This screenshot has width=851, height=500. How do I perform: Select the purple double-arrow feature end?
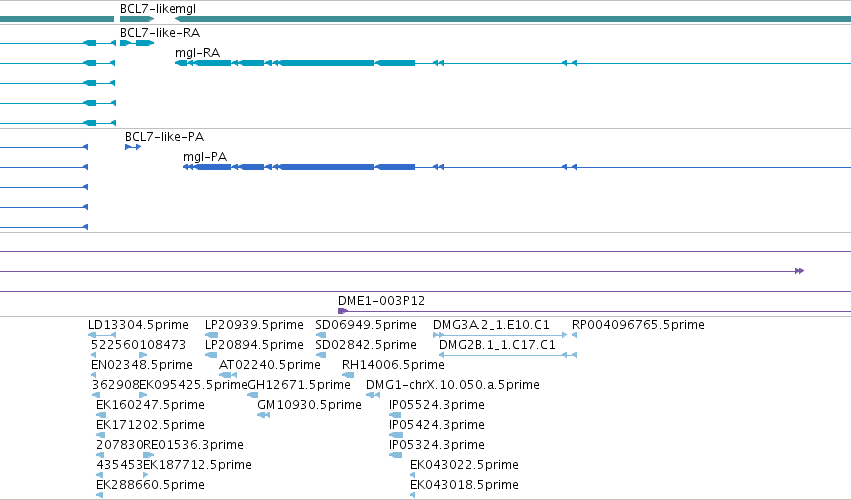coord(799,271)
